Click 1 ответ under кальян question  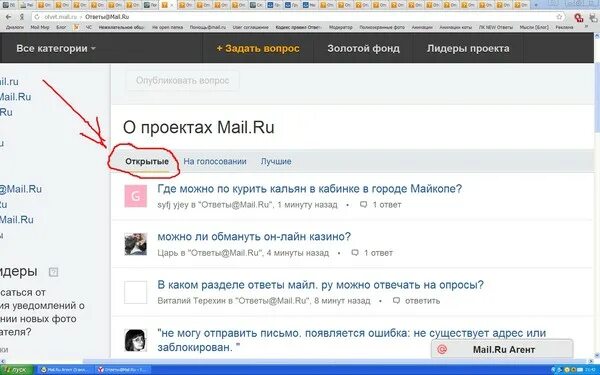click(387, 205)
